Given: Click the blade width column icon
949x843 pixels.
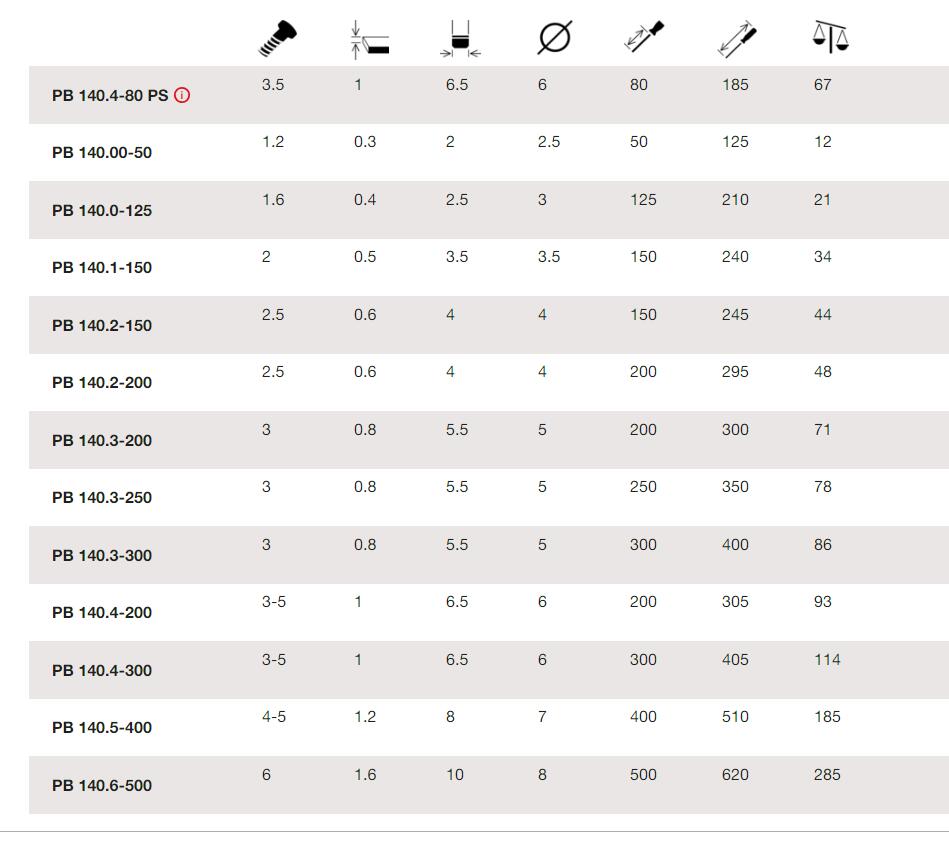Looking at the screenshot, I should (461, 39).
